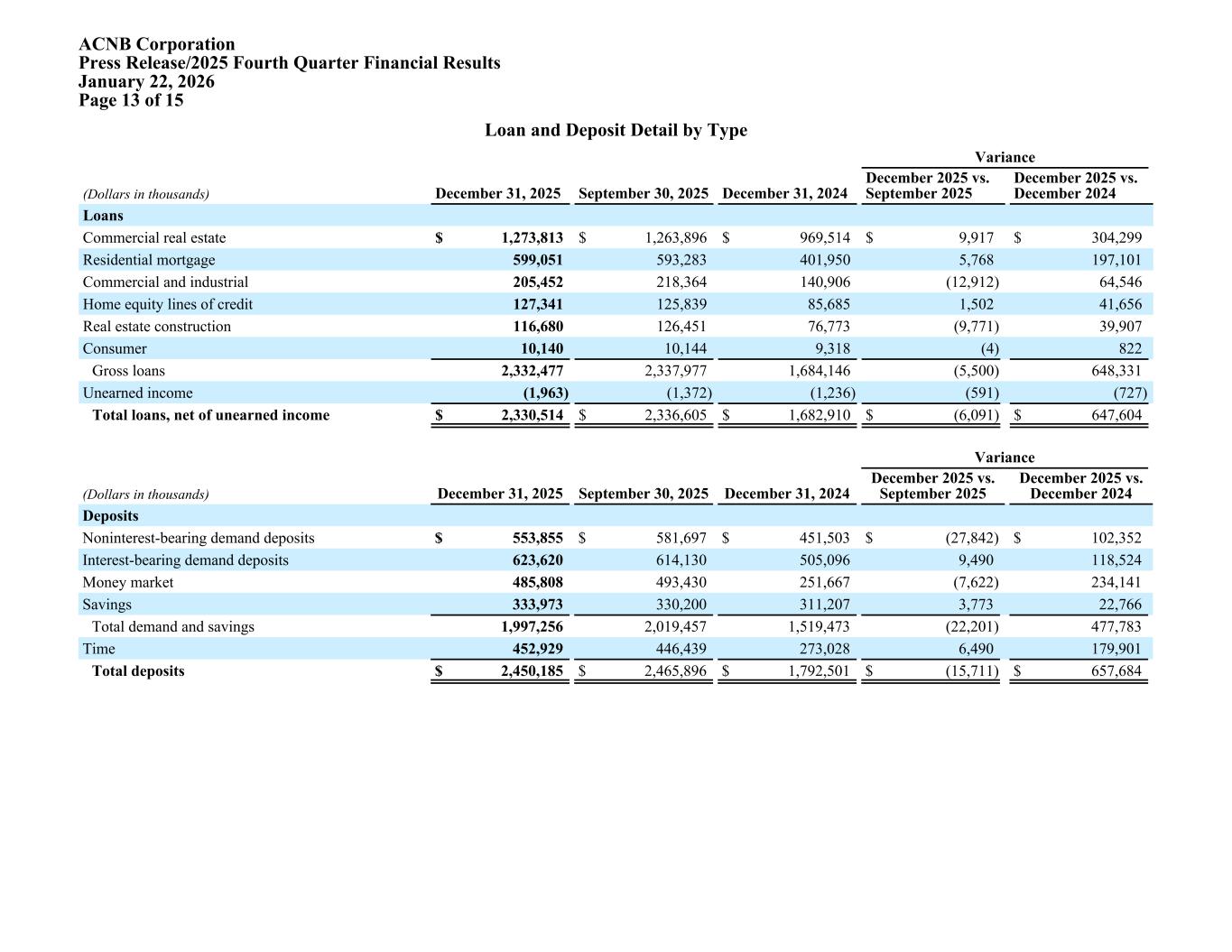
Task: Click the Real estate construction label
Action: pyautogui.click(x=156, y=327)
